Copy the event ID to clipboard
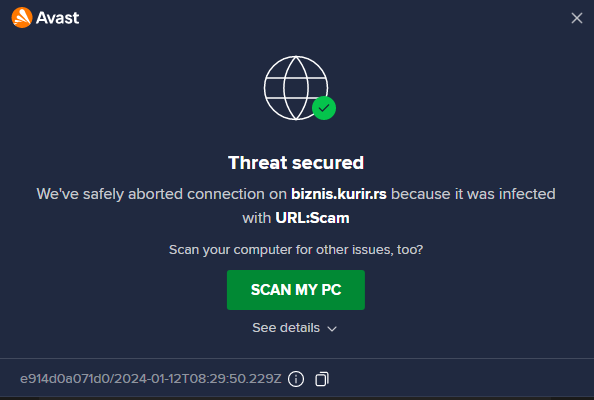 [322, 379]
